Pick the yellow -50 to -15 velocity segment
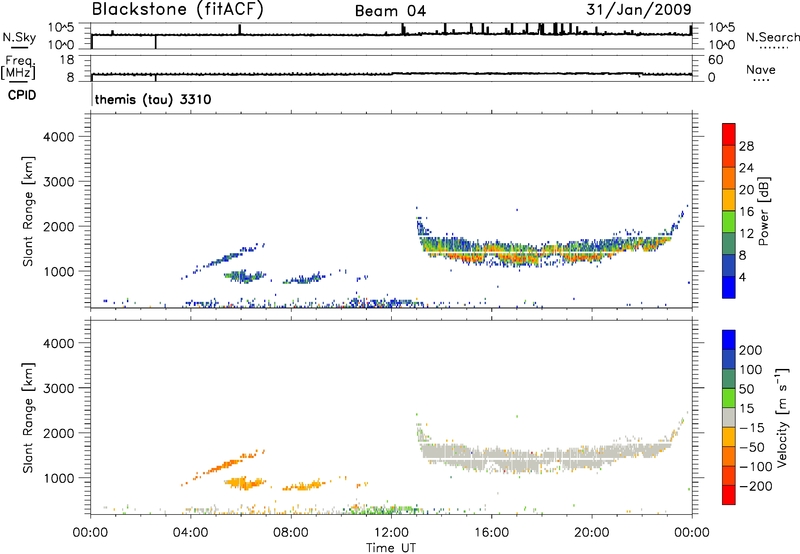800x554 pixels. click(x=729, y=437)
